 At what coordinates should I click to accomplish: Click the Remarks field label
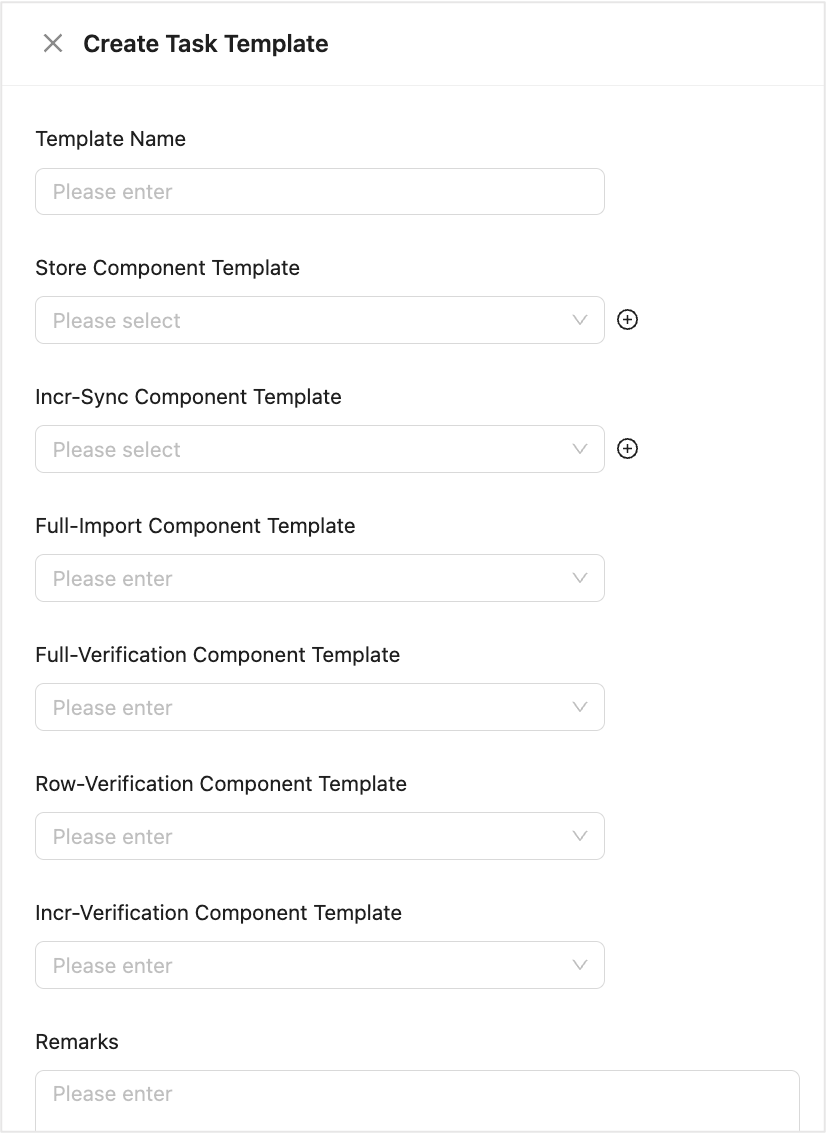(x=77, y=1042)
